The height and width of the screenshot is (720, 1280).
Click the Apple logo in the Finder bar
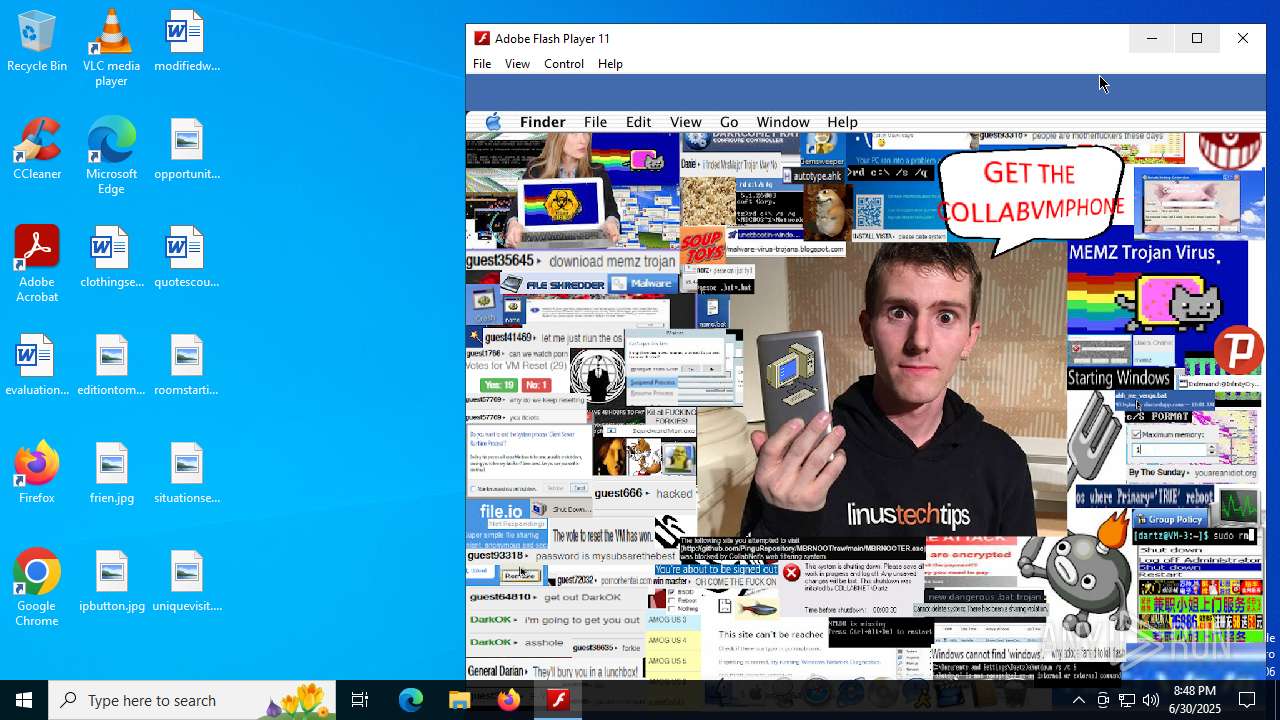tap(493, 122)
